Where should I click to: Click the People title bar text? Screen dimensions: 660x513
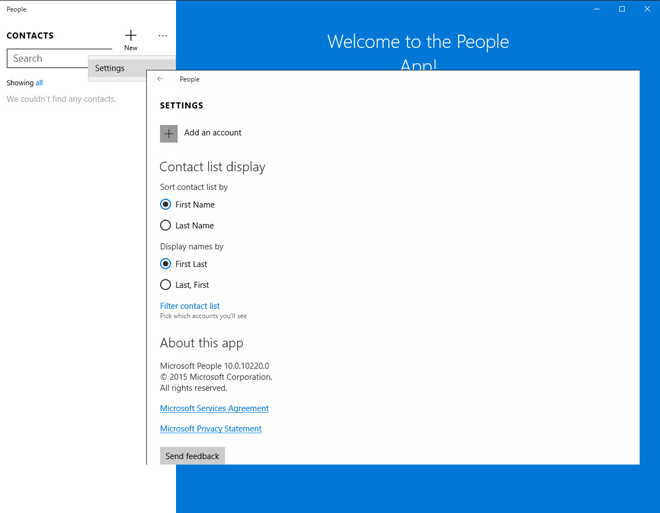click(16, 9)
